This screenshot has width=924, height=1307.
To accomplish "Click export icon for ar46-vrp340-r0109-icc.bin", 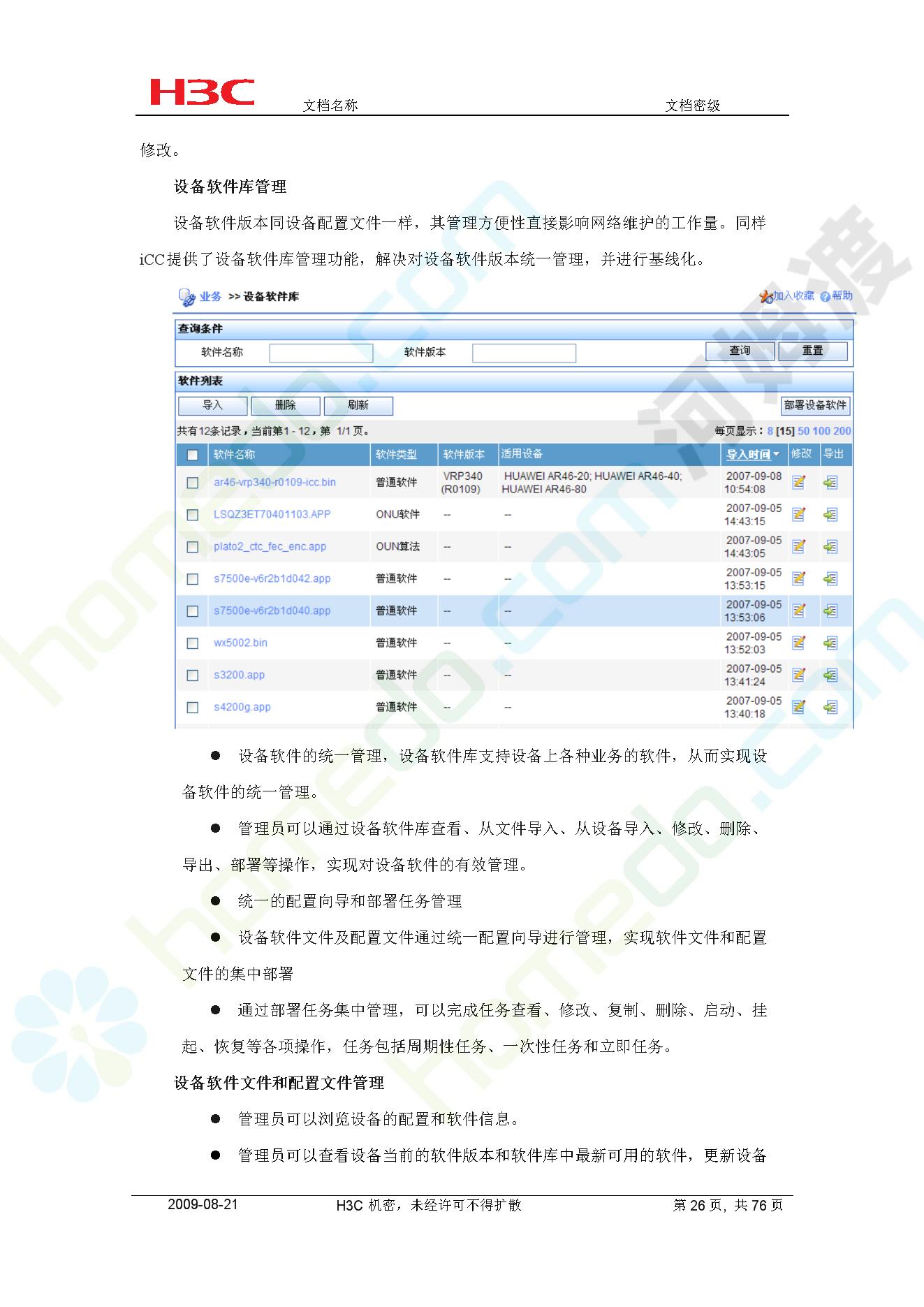I will tap(830, 482).
